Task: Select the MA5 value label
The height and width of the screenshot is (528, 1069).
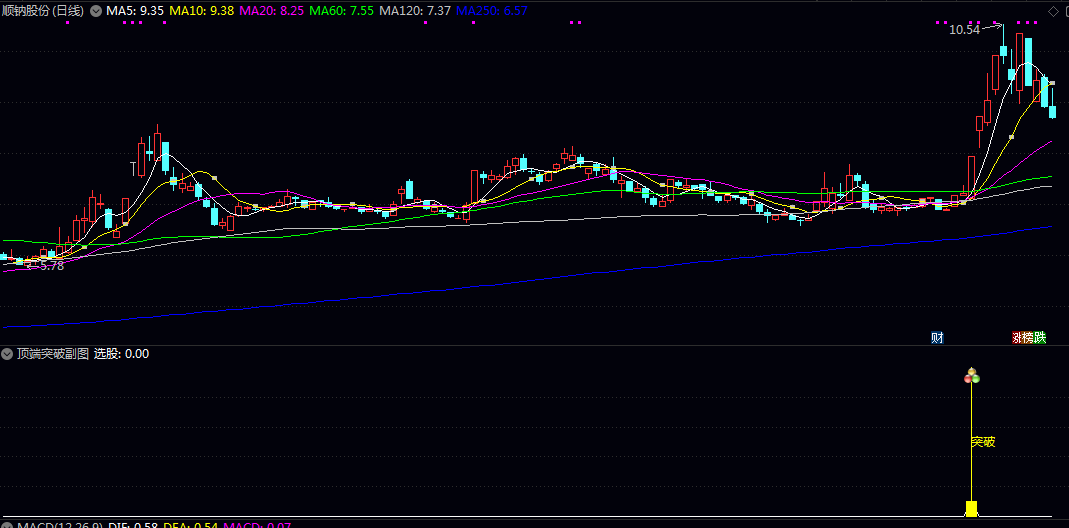Action: point(135,11)
